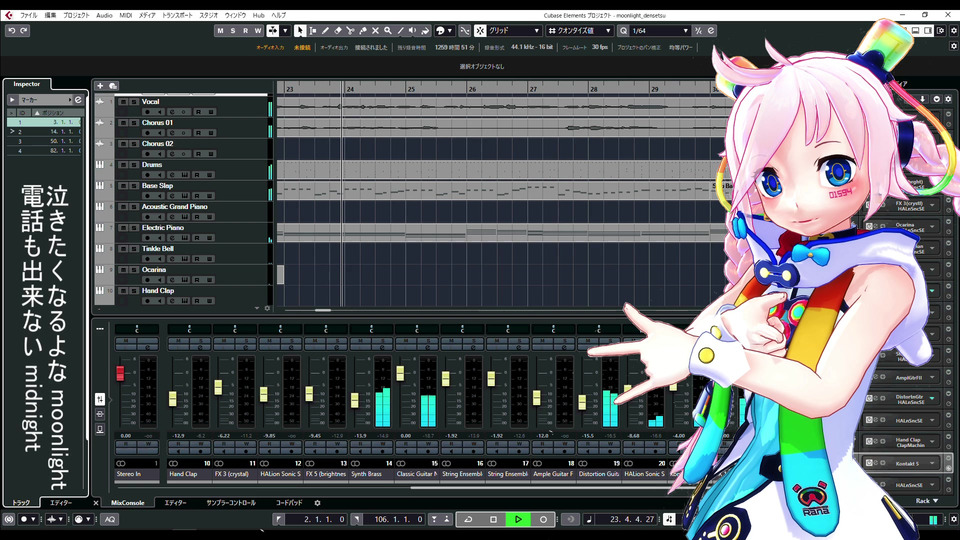
Task: Click the Iterative Quantize icon
Action: (699, 31)
